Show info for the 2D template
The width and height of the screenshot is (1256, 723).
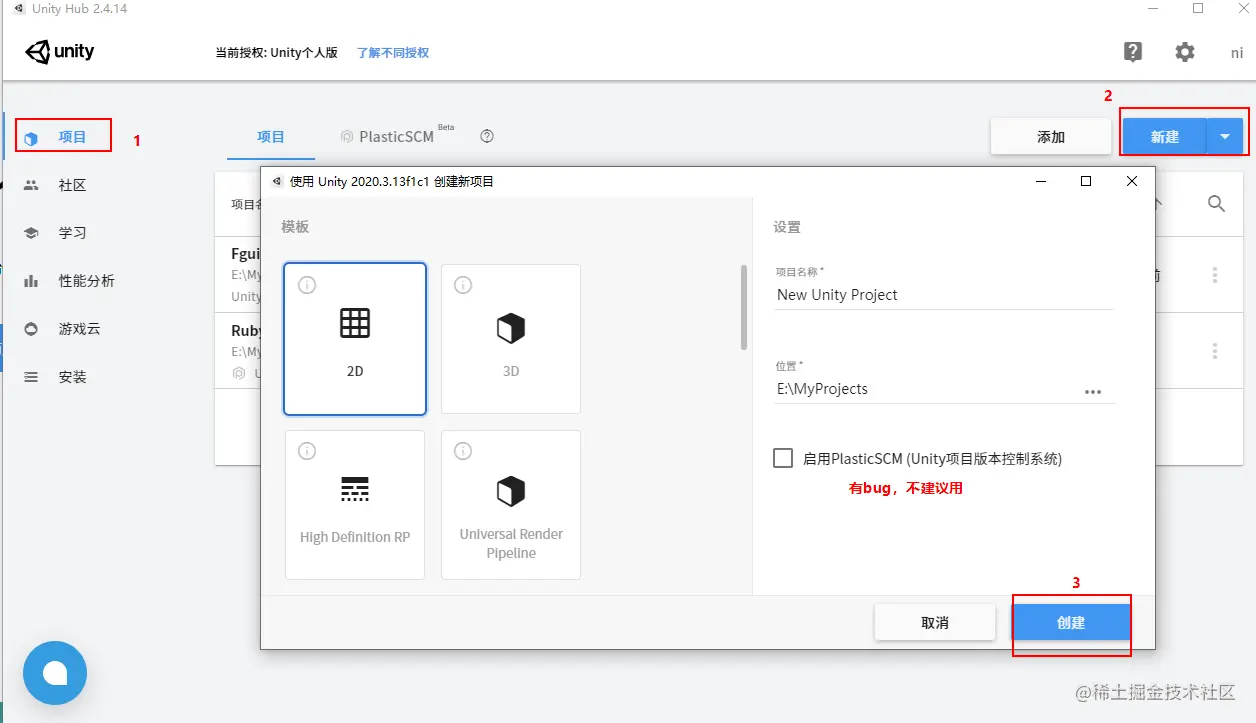pyautogui.click(x=307, y=285)
